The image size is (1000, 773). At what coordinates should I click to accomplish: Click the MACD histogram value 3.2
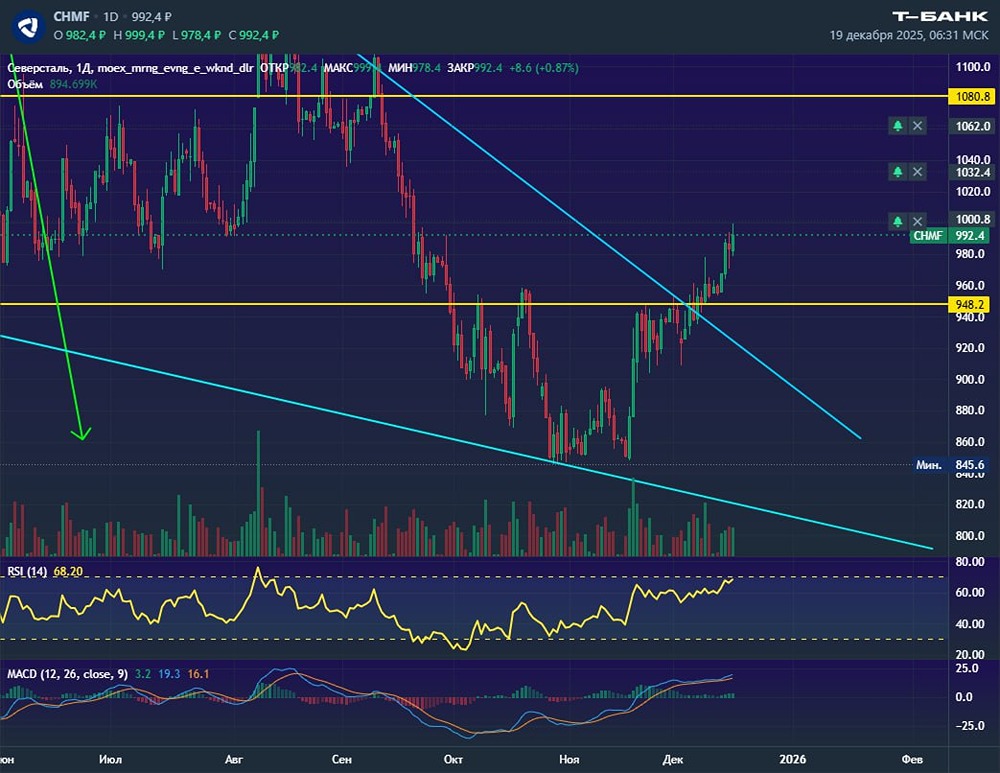(x=143, y=674)
